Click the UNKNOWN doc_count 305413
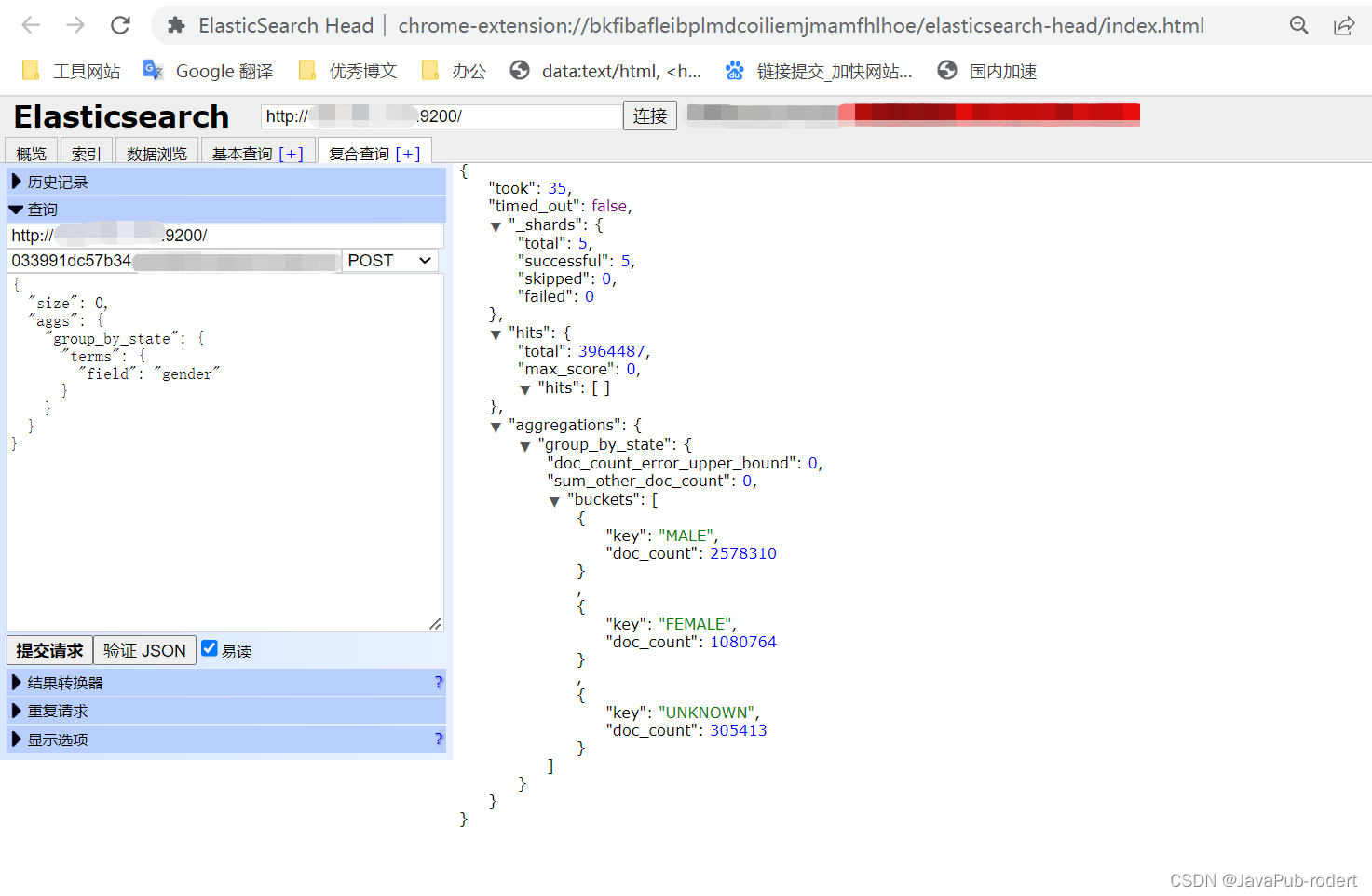The width and height of the screenshot is (1372, 896). pos(739,730)
